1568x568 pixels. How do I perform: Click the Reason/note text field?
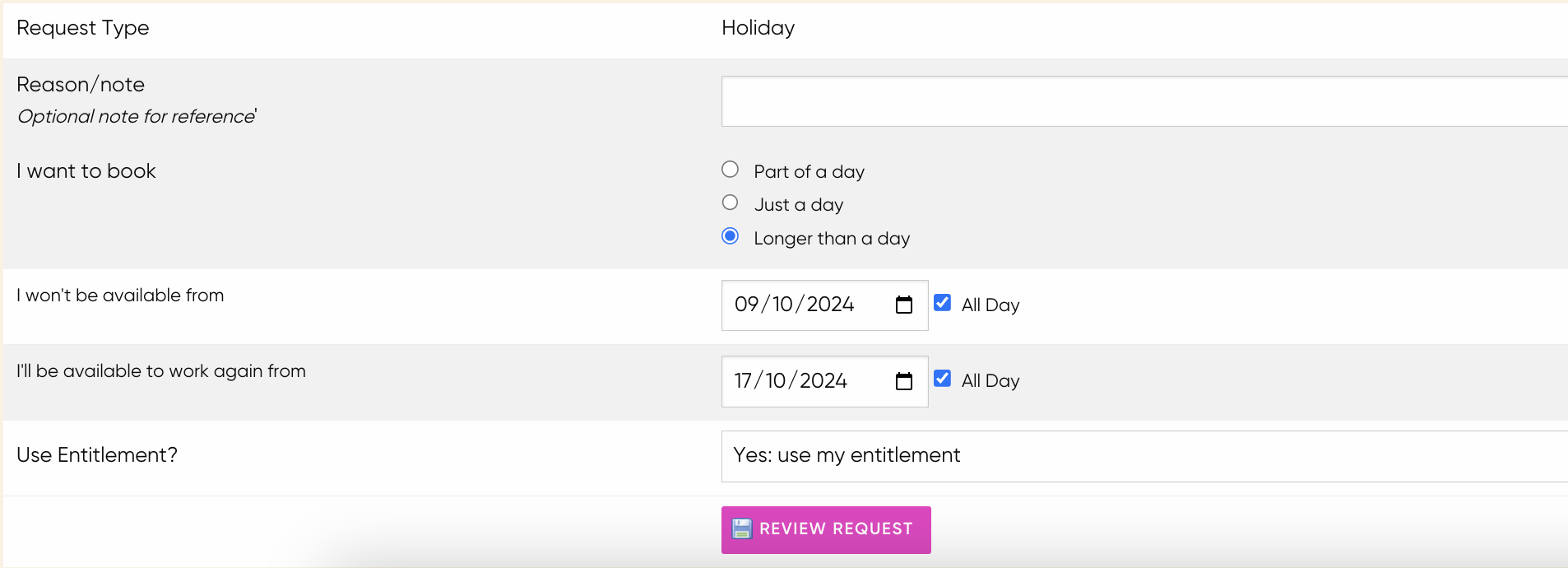point(1144,101)
